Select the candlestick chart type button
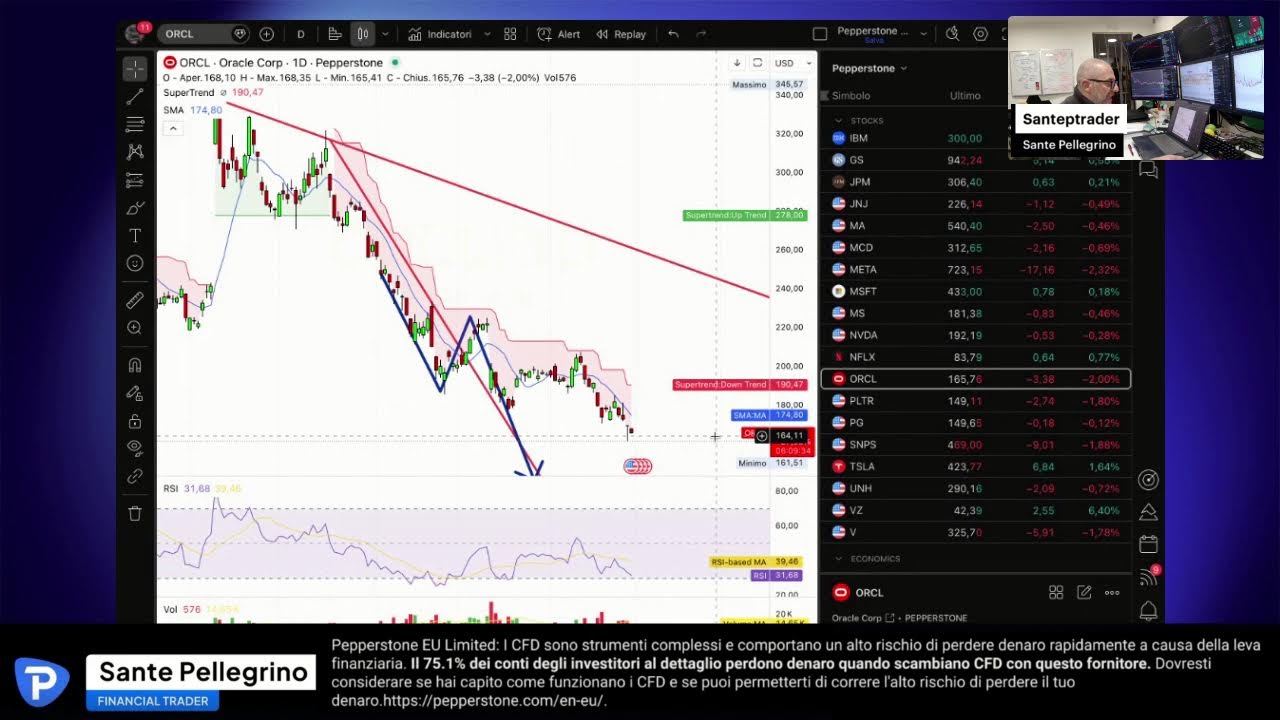 click(363, 34)
